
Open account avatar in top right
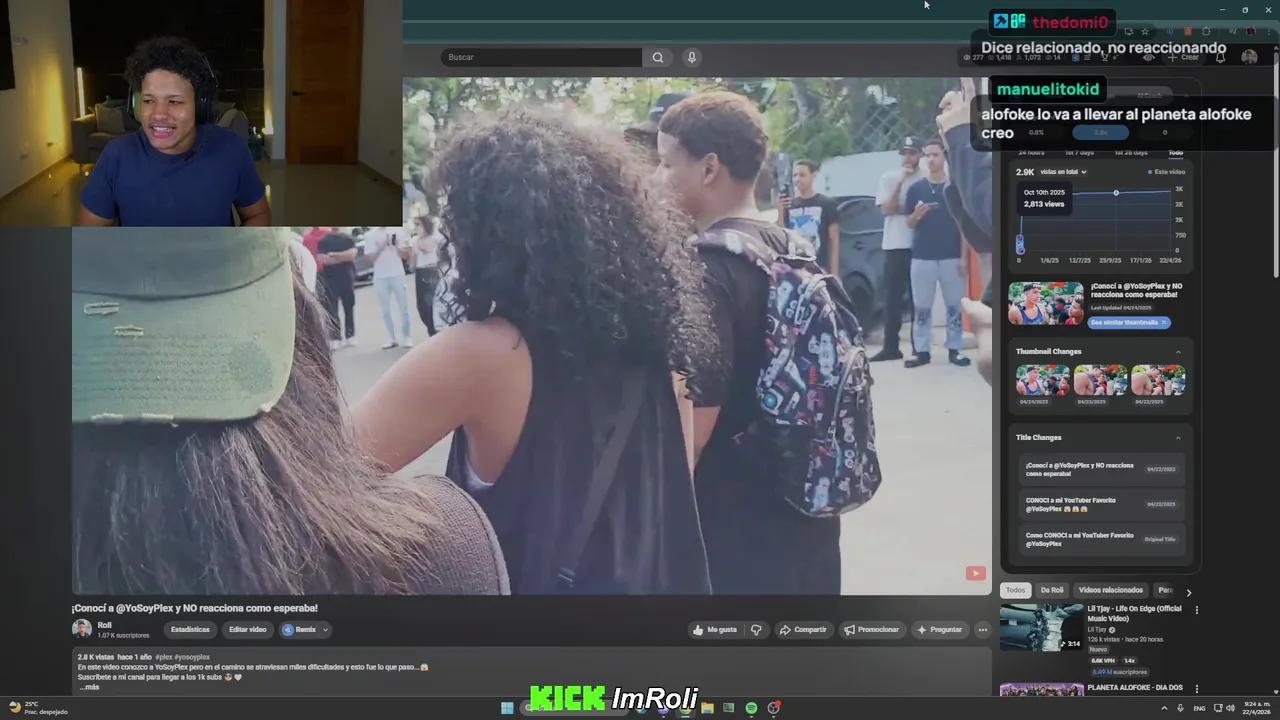click(x=1249, y=57)
